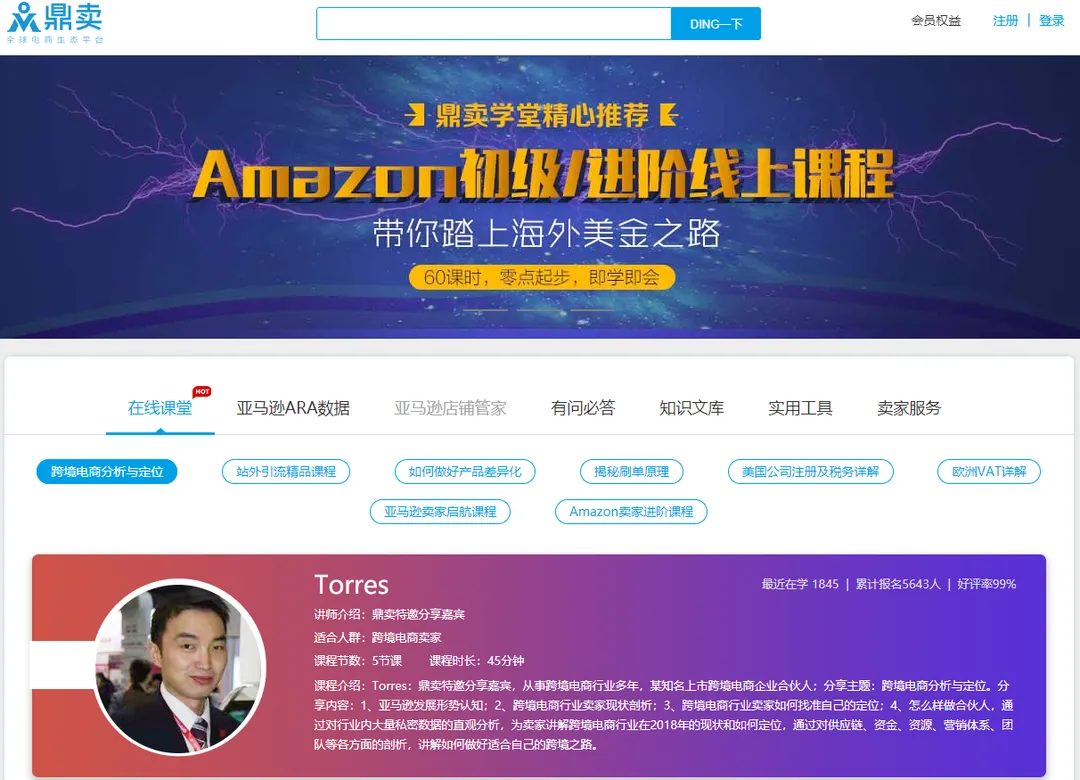The height and width of the screenshot is (780, 1080).
Task: Switch to the 亚马逊ARA数据 tab
Action: (x=293, y=408)
